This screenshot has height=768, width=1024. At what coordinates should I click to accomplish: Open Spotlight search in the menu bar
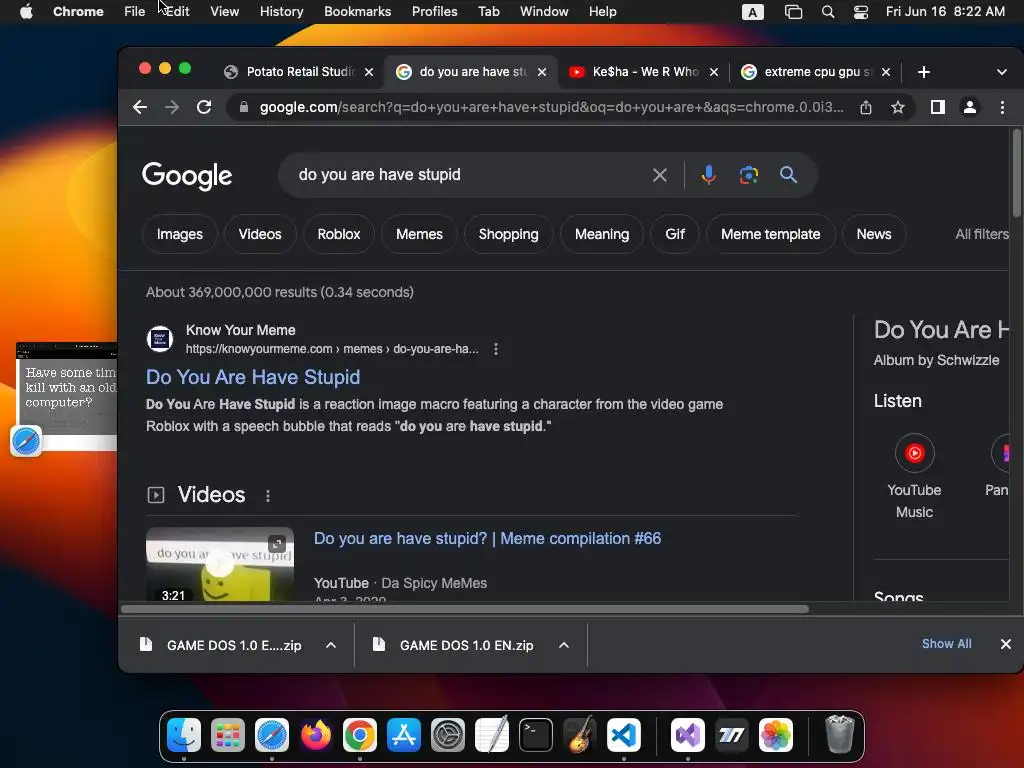[827, 12]
